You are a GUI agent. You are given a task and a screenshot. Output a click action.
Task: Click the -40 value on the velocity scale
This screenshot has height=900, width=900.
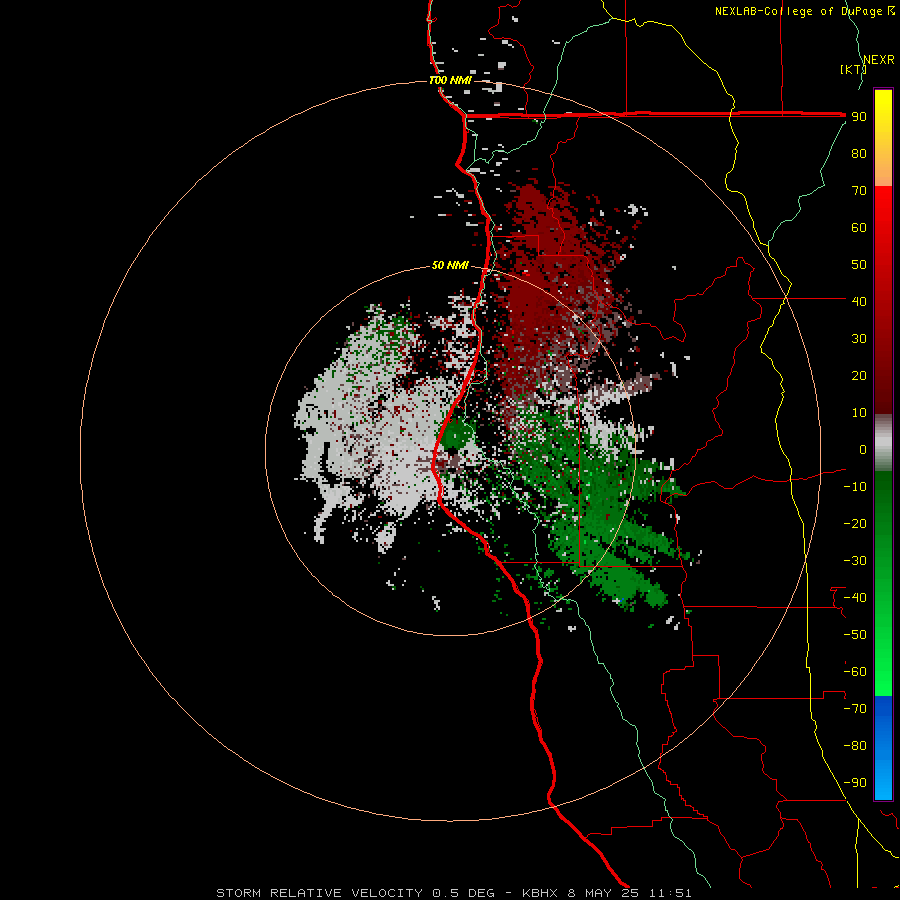pyautogui.click(x=855, y=598)
